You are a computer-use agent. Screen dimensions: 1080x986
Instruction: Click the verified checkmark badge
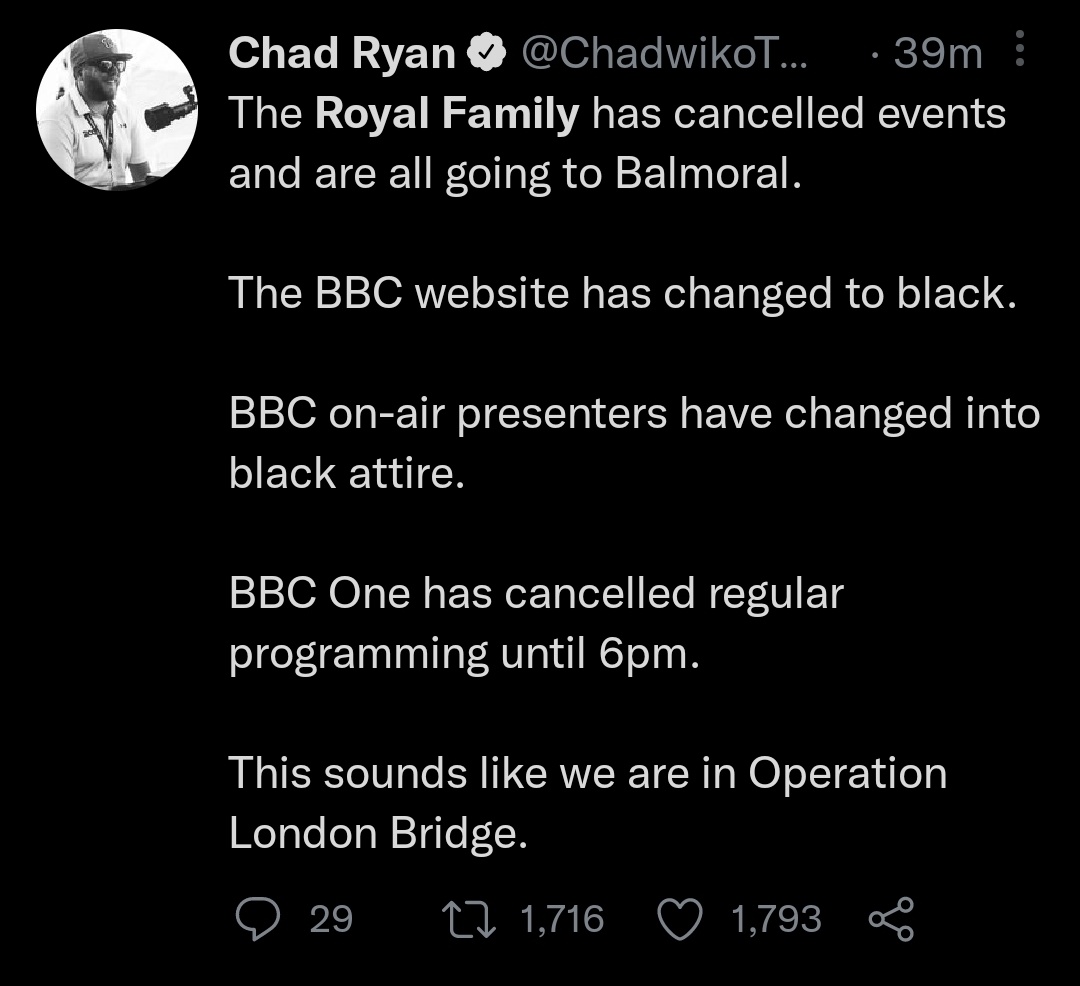(x=487, y=53)
